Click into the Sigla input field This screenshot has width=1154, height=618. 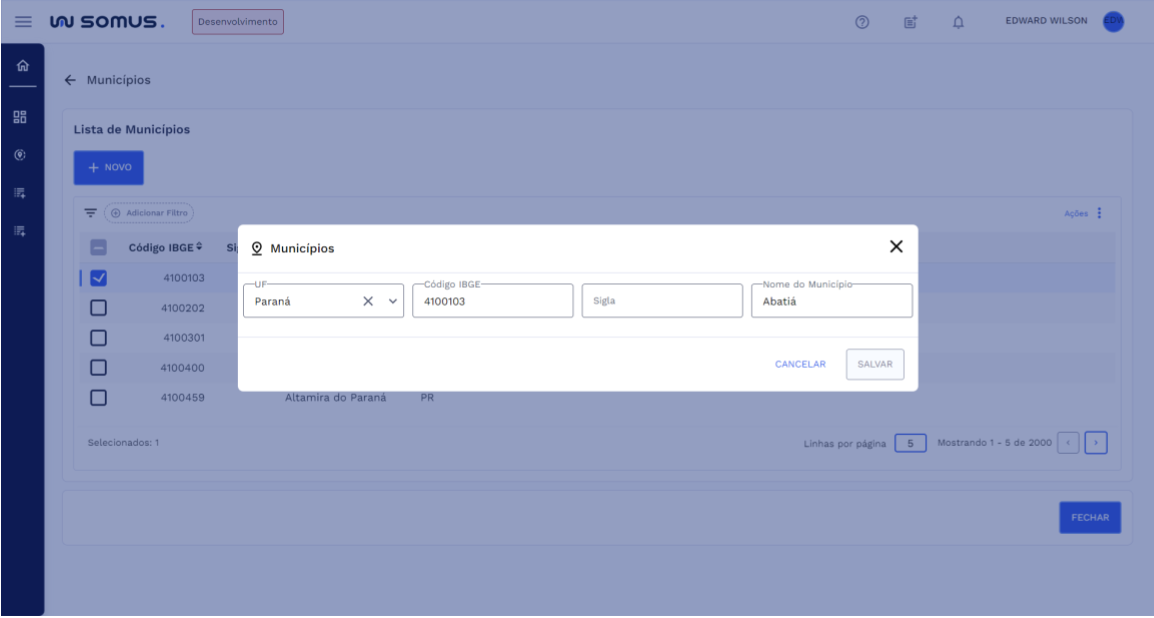click(x=662, y=301)
